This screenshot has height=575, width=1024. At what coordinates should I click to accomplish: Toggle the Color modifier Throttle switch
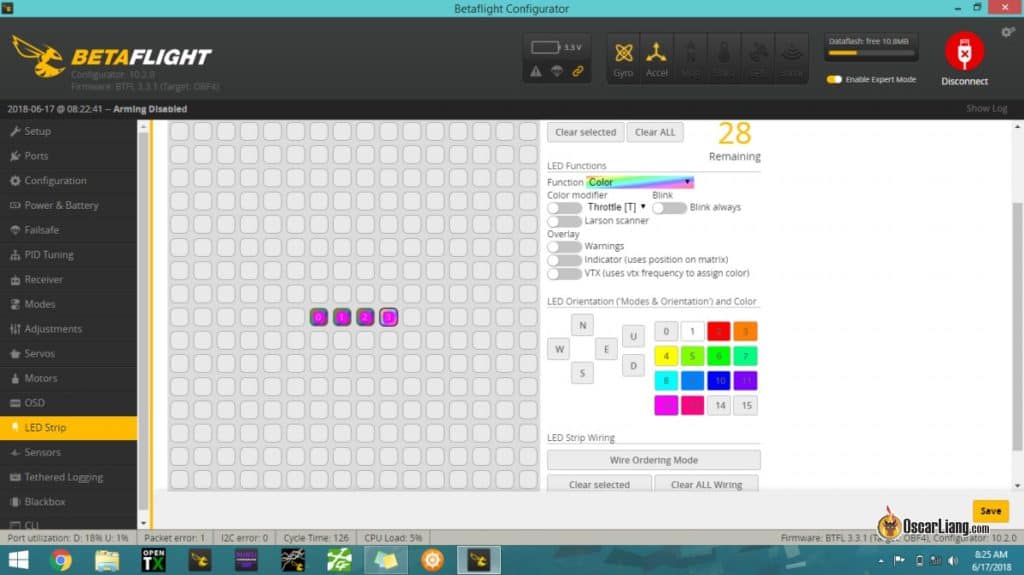point(564,208)
